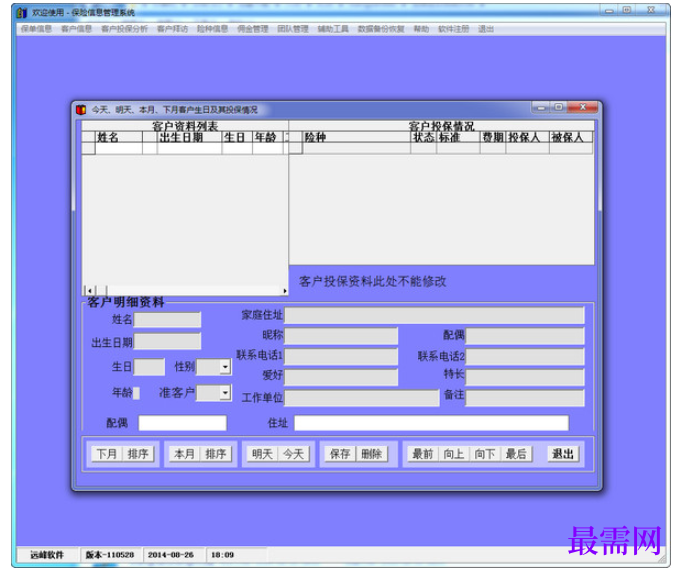This screenshot has height=572, width=680.
Task: Click the 姓名 input field in details
Action: pos(167,320)
